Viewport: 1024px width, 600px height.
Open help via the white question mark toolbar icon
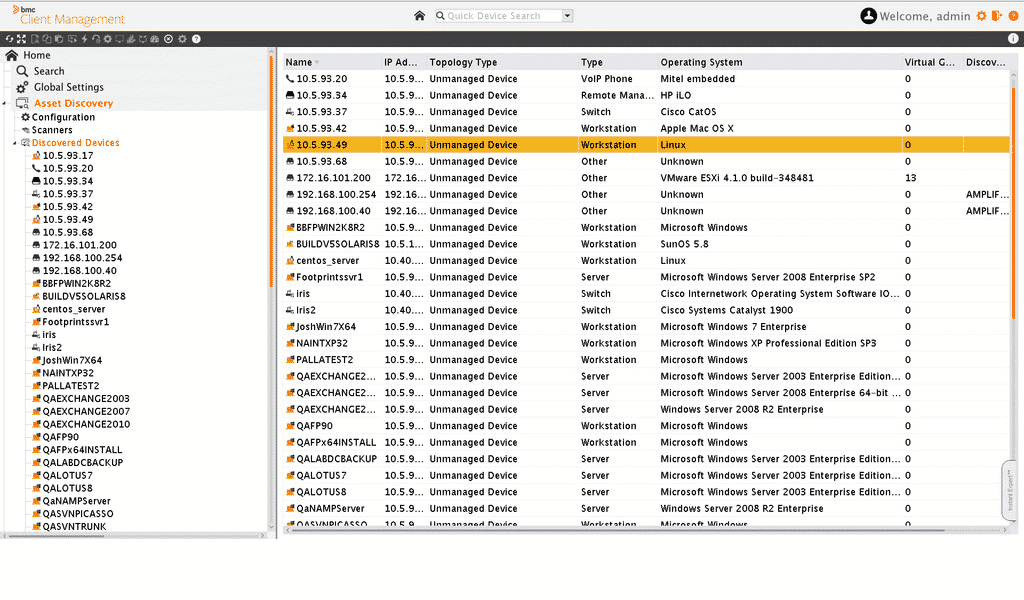point(196,39)
